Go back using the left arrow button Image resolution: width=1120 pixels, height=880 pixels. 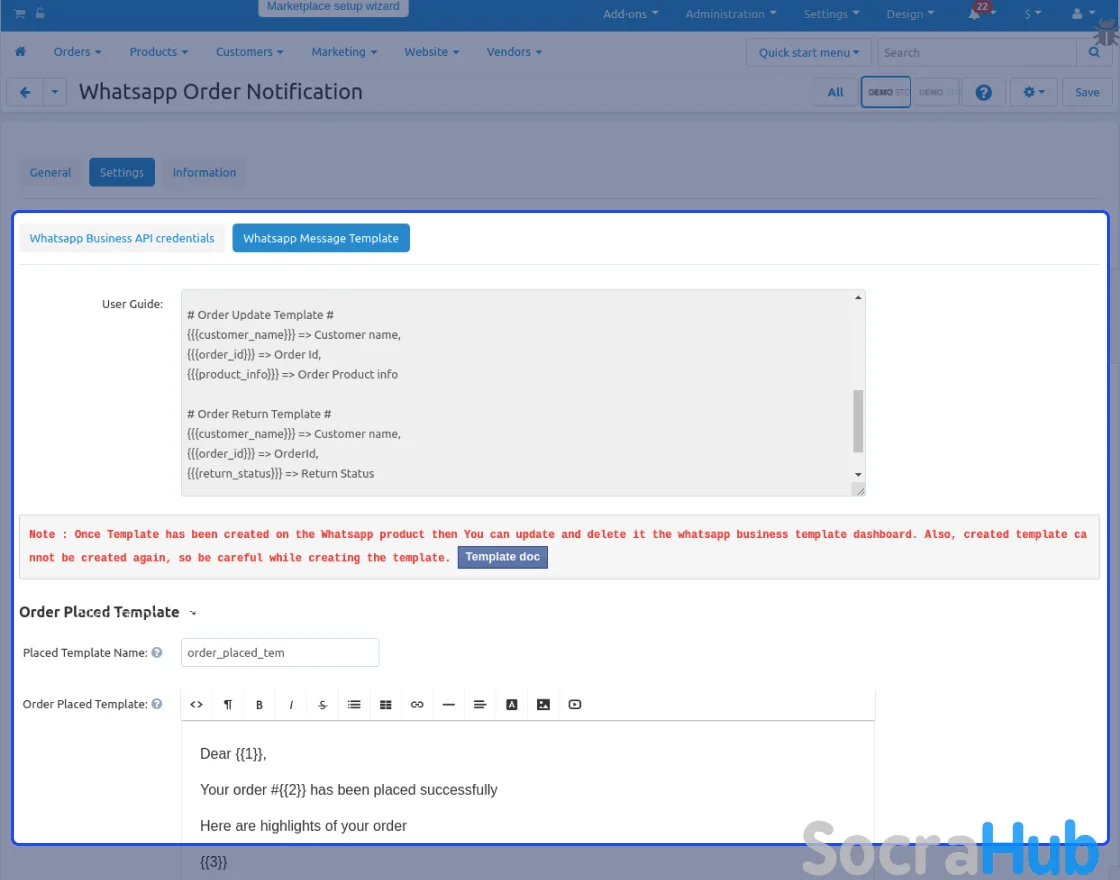click(x=25, y=92)
